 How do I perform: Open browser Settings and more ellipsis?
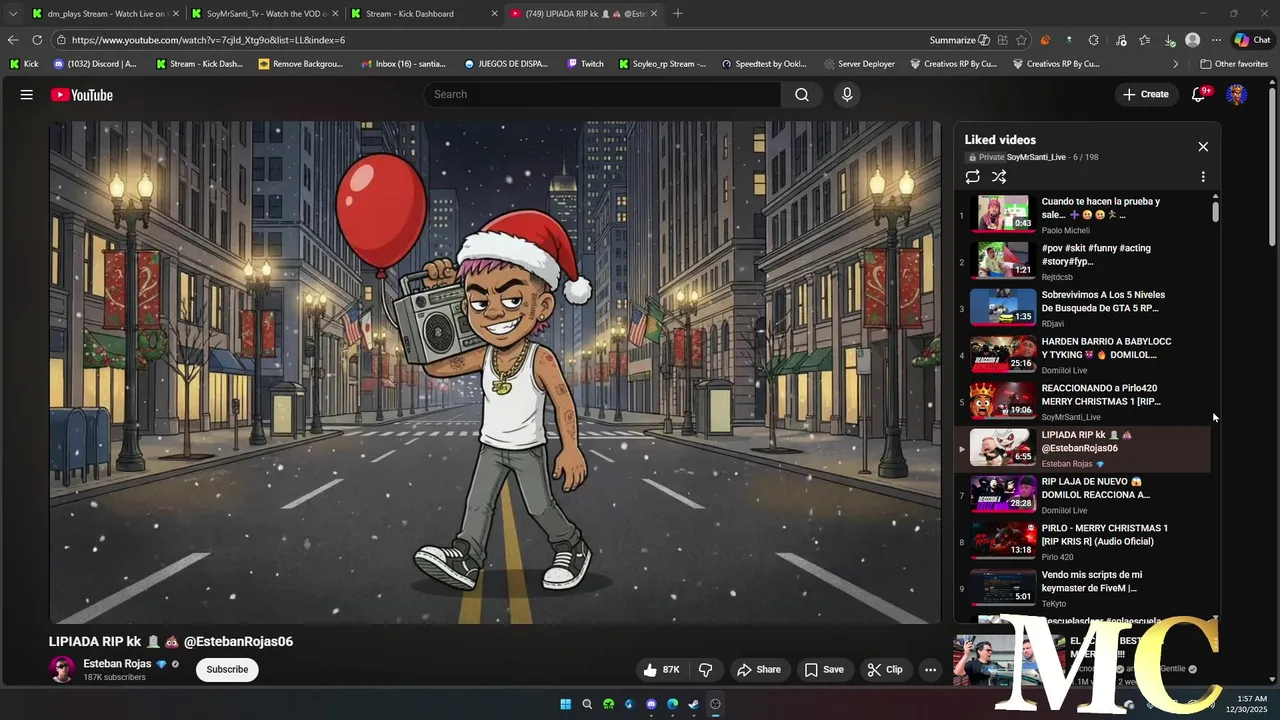click(x=1216, y=40)
